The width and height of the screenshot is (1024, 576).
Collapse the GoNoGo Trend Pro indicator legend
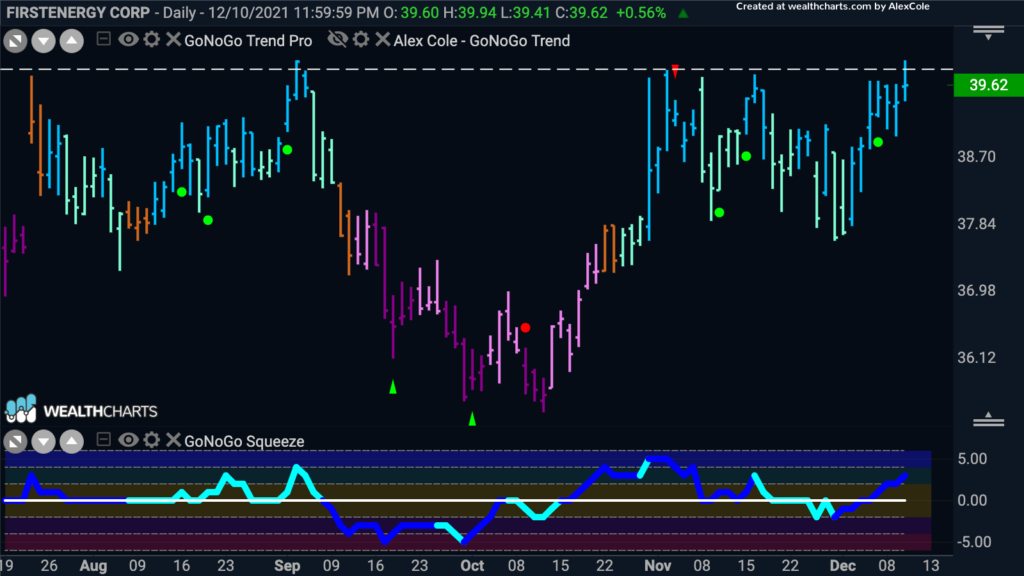tap(103, 39)
